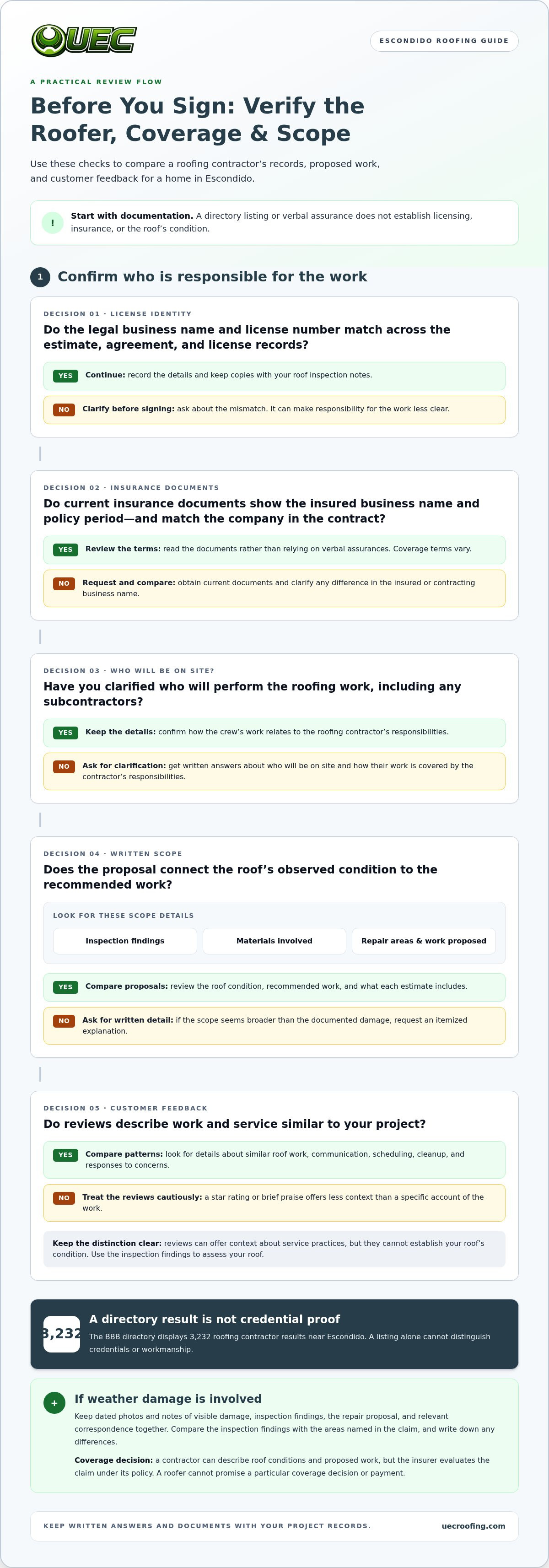Click the 3,232 directory results badge
549x1568 pixels.
(x=61, y=1334)
